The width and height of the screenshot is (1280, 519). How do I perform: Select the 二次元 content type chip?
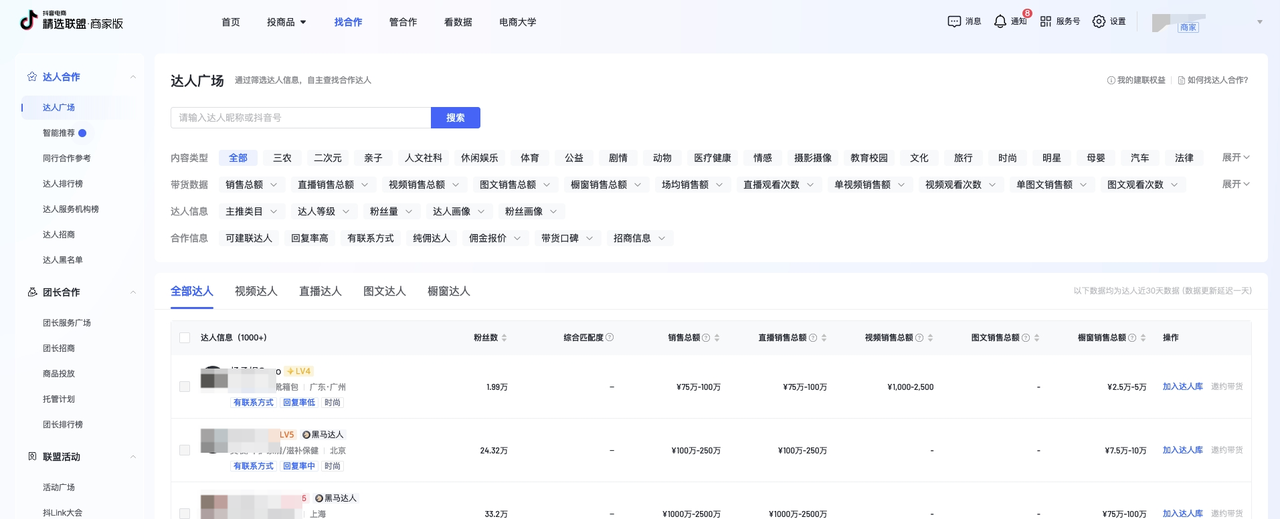point(327,158)
